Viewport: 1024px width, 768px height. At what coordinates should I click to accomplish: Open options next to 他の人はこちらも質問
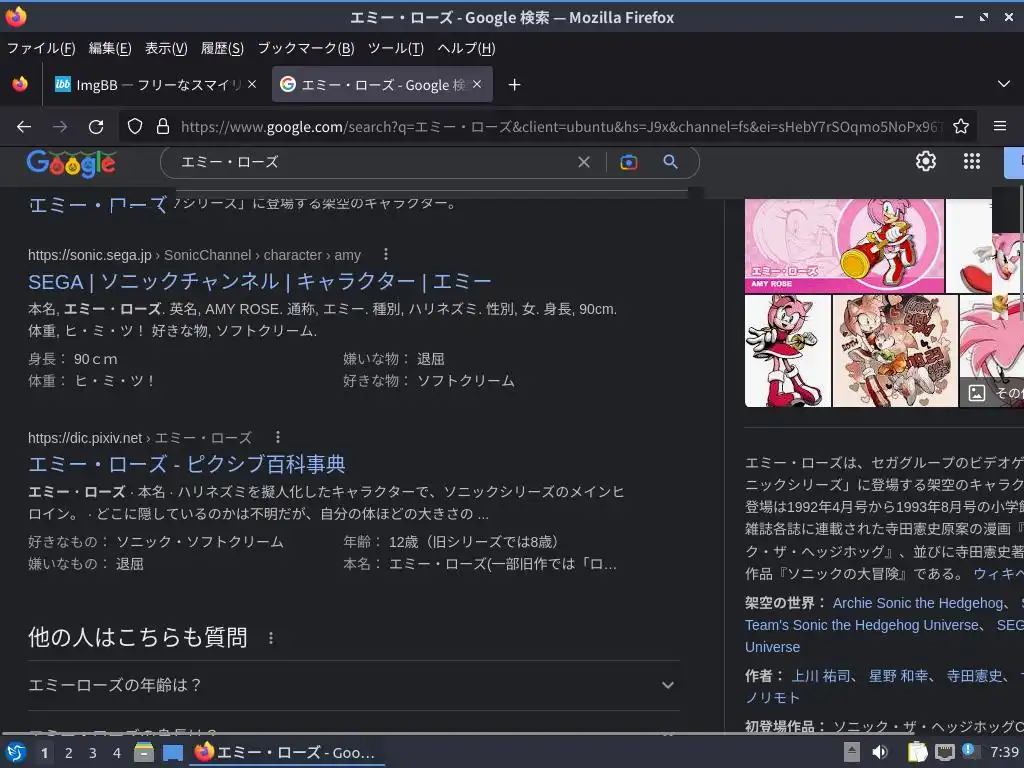(x=271, y=638)
